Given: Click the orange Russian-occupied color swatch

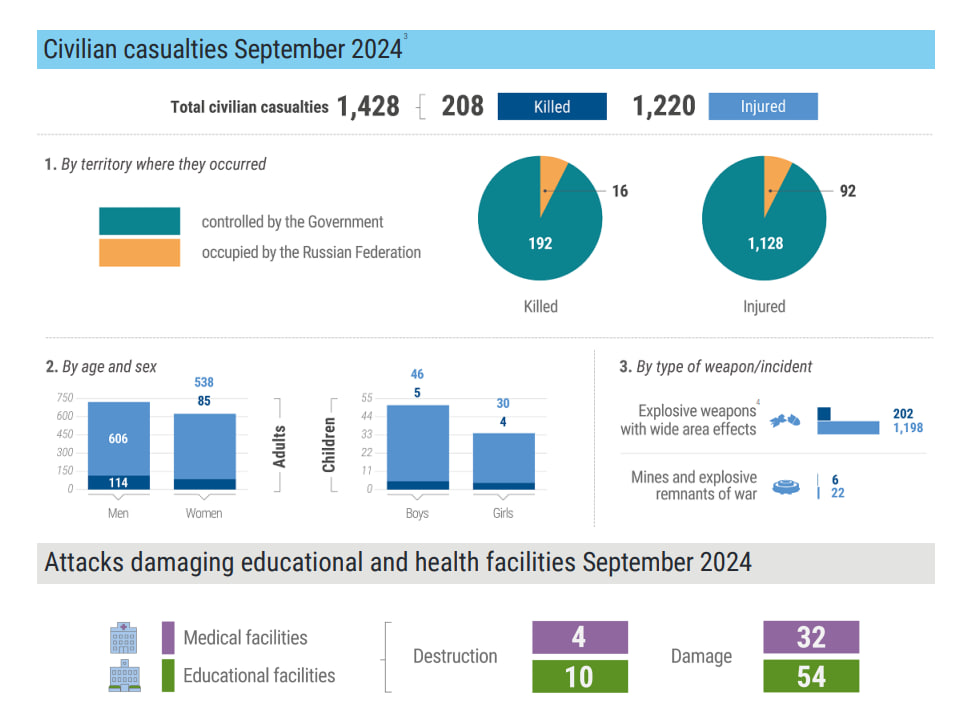Looking at the screenshot, I should coord(139,253).
